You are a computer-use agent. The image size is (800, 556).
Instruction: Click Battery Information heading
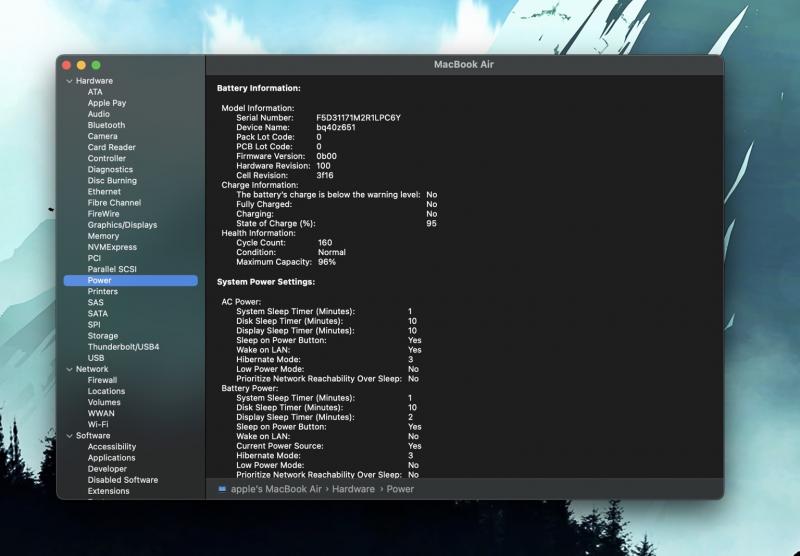(259, 88)
